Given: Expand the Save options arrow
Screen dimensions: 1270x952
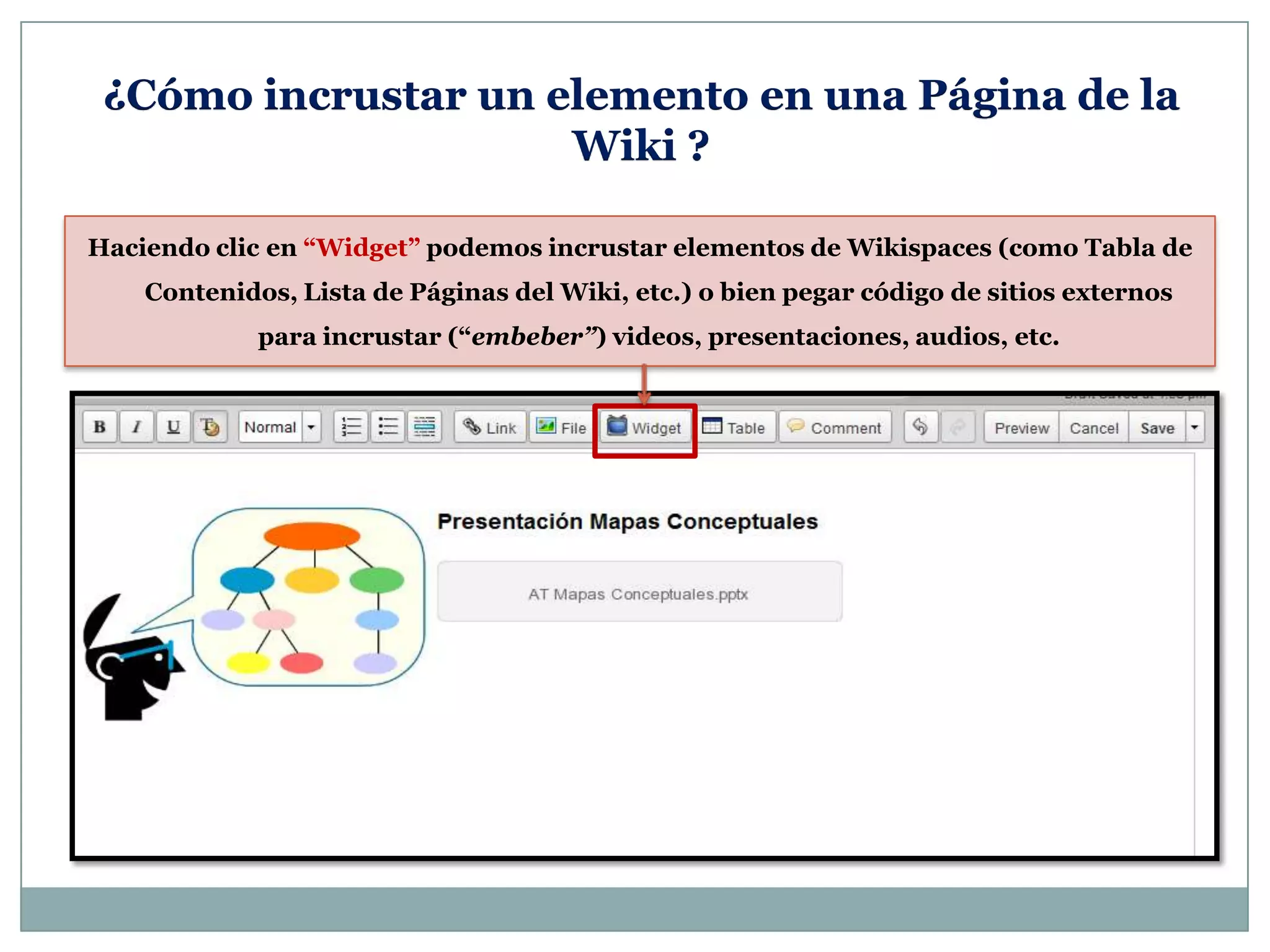Looking at the screenshot, I should [1195, 427].
